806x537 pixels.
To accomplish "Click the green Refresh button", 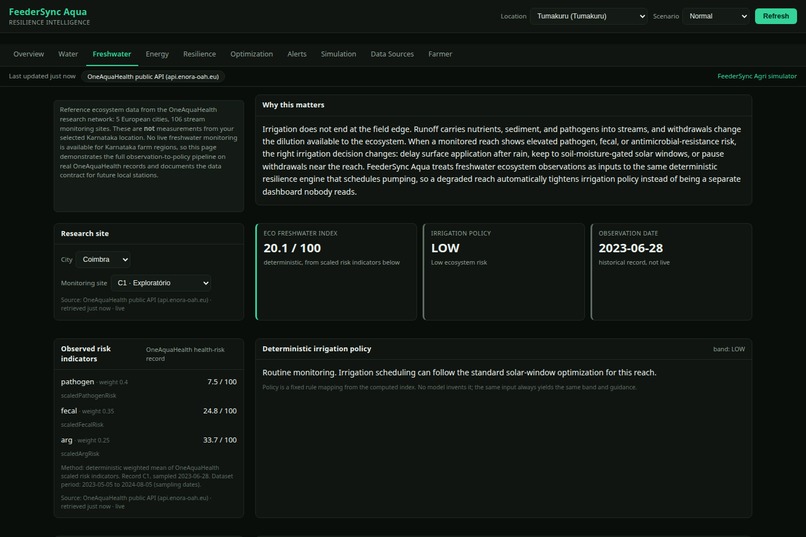I will tap(776, 16).
